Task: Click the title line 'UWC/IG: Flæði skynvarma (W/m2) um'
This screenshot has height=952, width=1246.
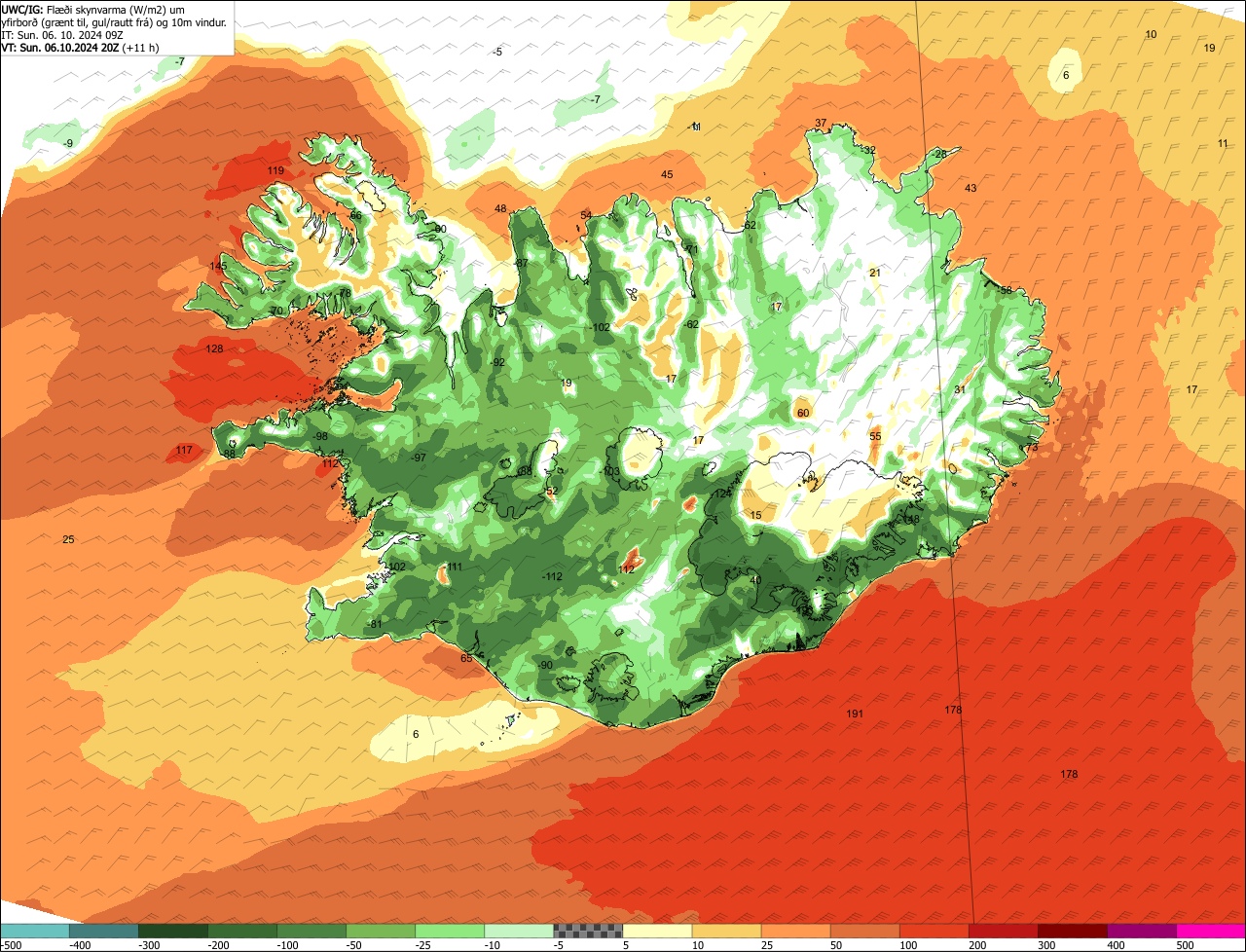Action: 93,9
